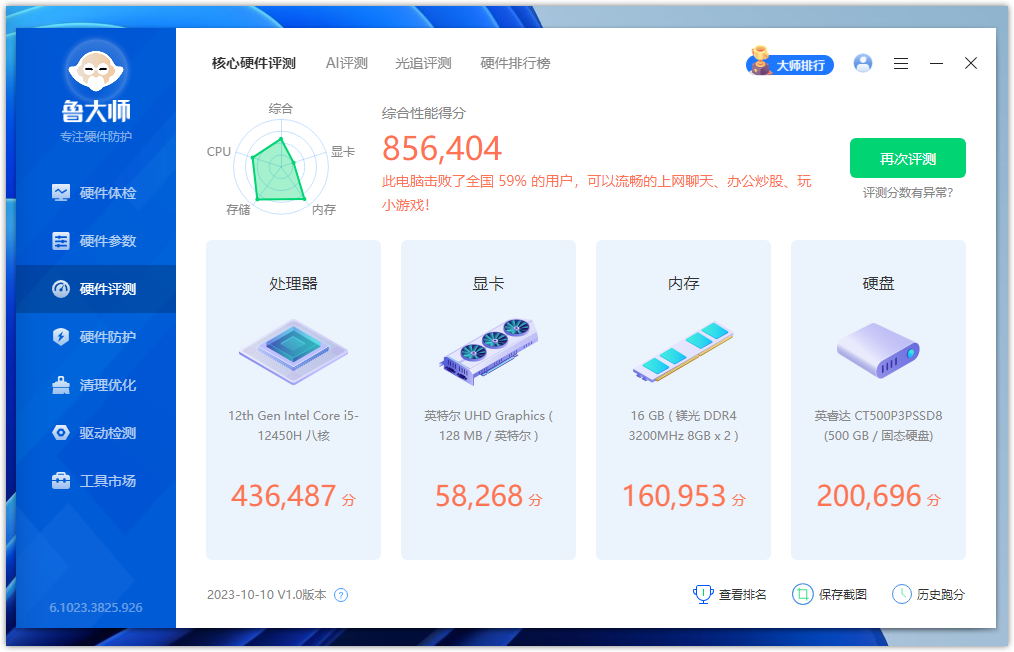Open 历史跑分 score history
This screenshot has width=1014, height=652.
coord(928,594)
